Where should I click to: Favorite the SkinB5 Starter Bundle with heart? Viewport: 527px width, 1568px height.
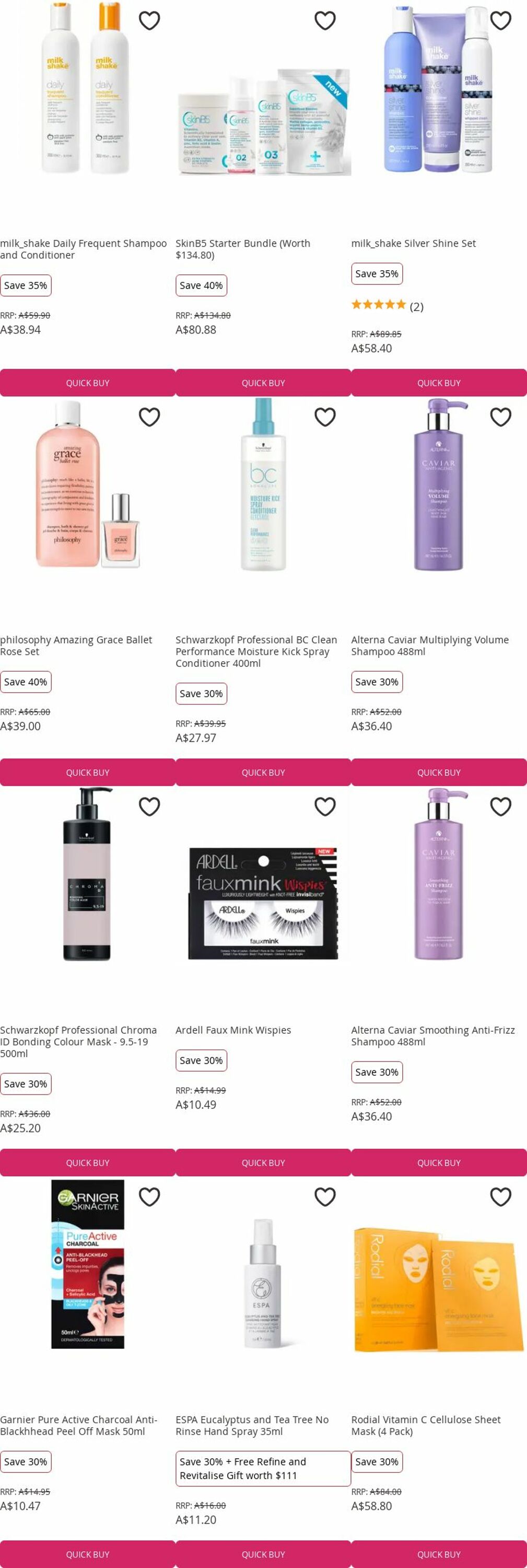tap(325, 21)
